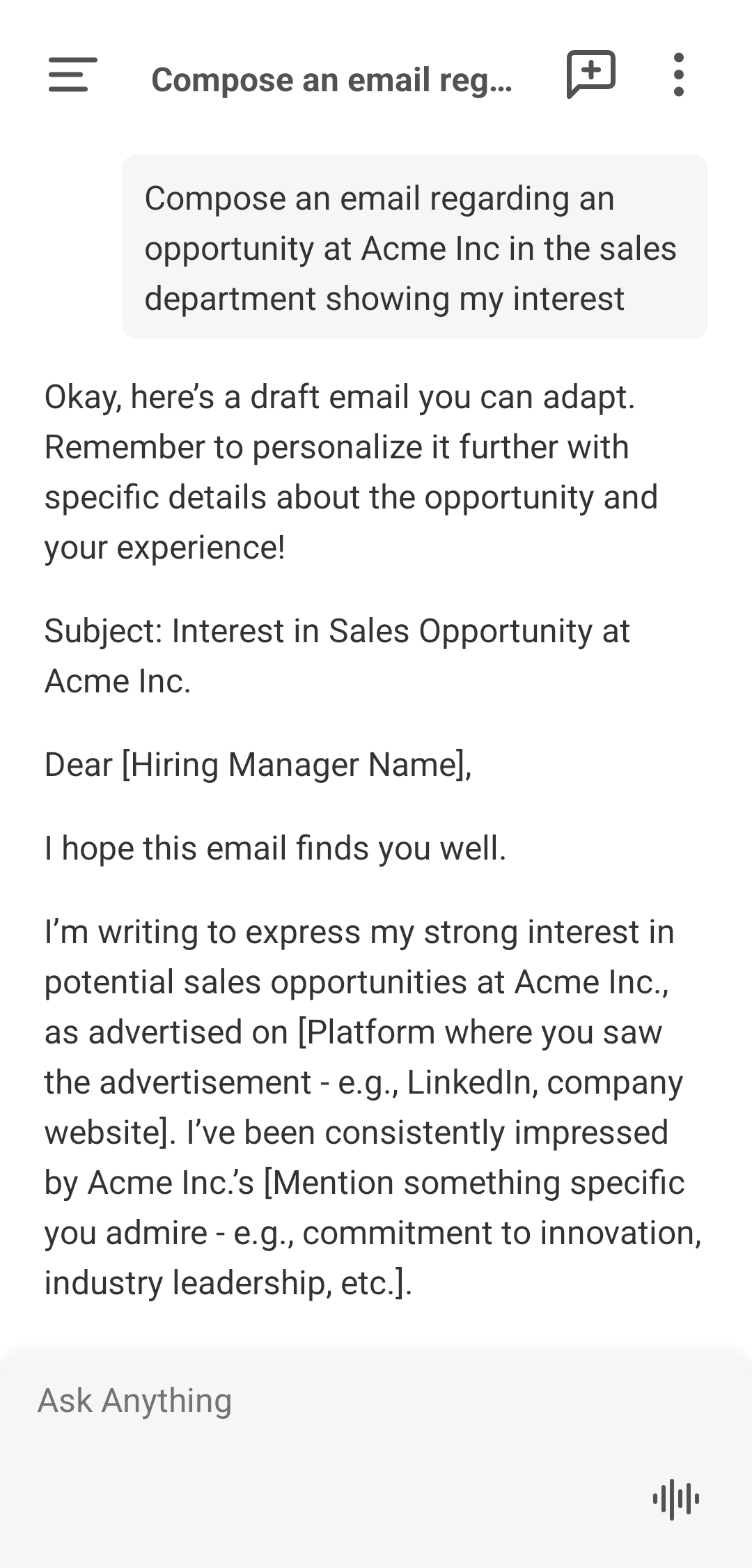This screenshot has width=752, height=1568.
Task: Select the user prompt message bubble
Action: pyautogui.click(x=415, y=247)
